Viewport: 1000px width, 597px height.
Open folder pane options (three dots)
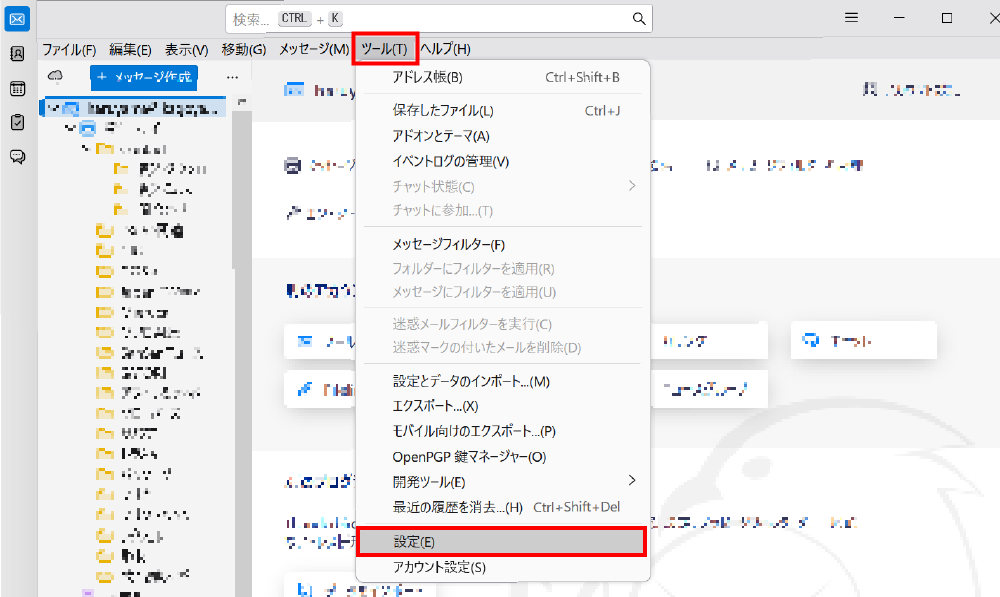point(232,76)
